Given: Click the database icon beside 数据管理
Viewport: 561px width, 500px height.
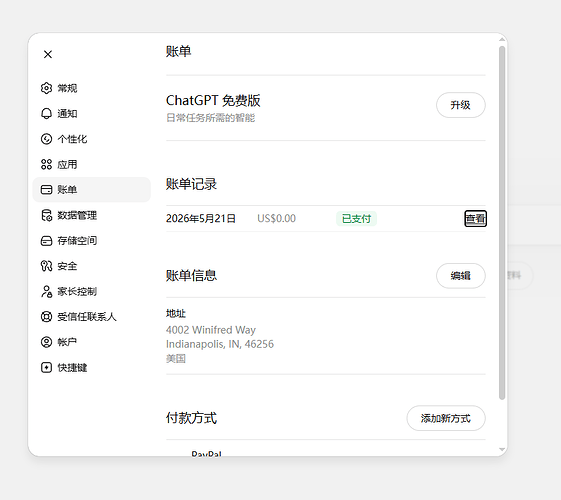Looking at the screenshot, I should tap(46, 215).
